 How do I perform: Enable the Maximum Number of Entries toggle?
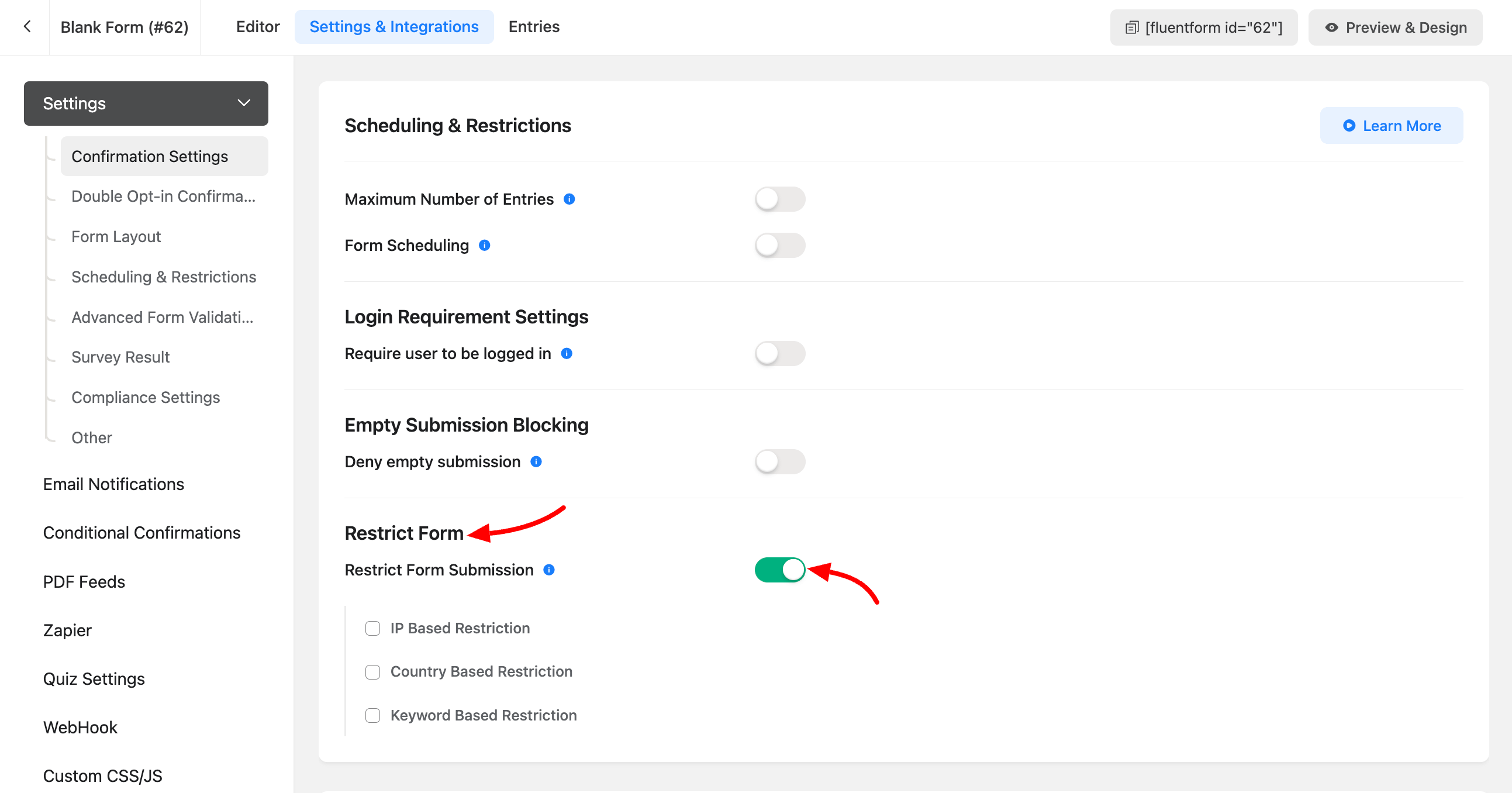tap(779, 199)
